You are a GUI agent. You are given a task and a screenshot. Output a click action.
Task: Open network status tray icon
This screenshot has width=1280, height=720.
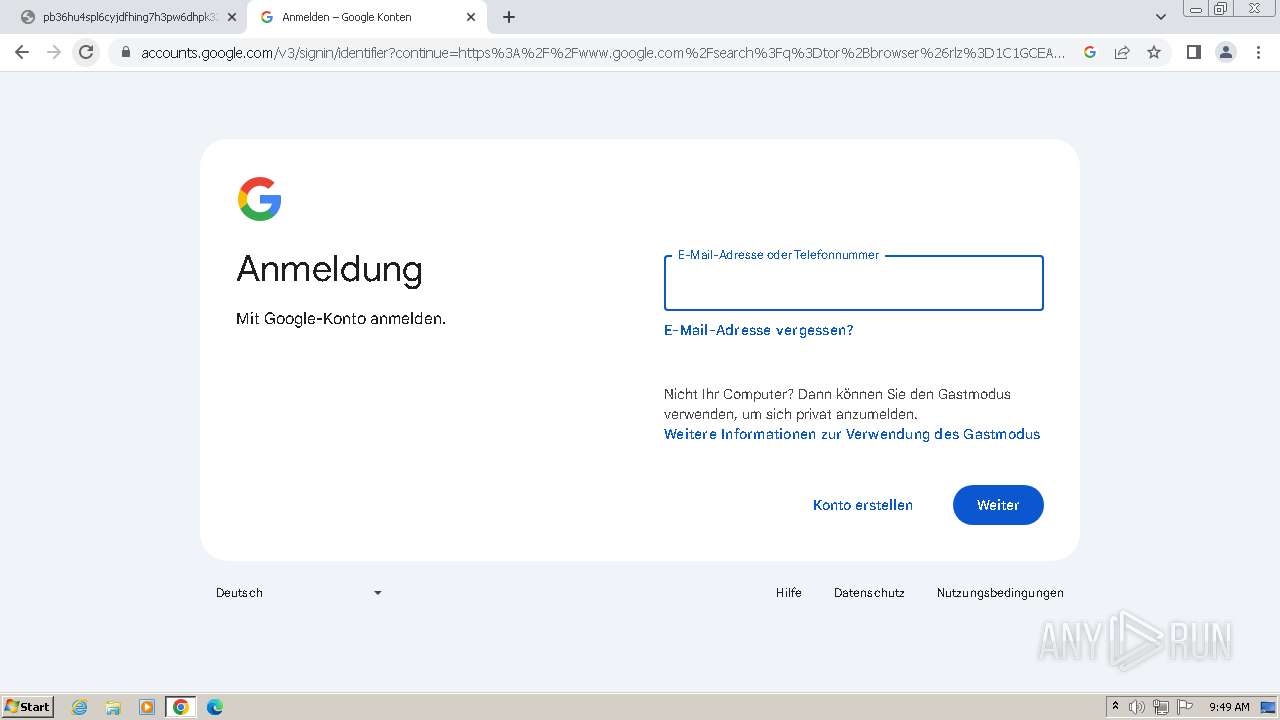(1161, 707)
